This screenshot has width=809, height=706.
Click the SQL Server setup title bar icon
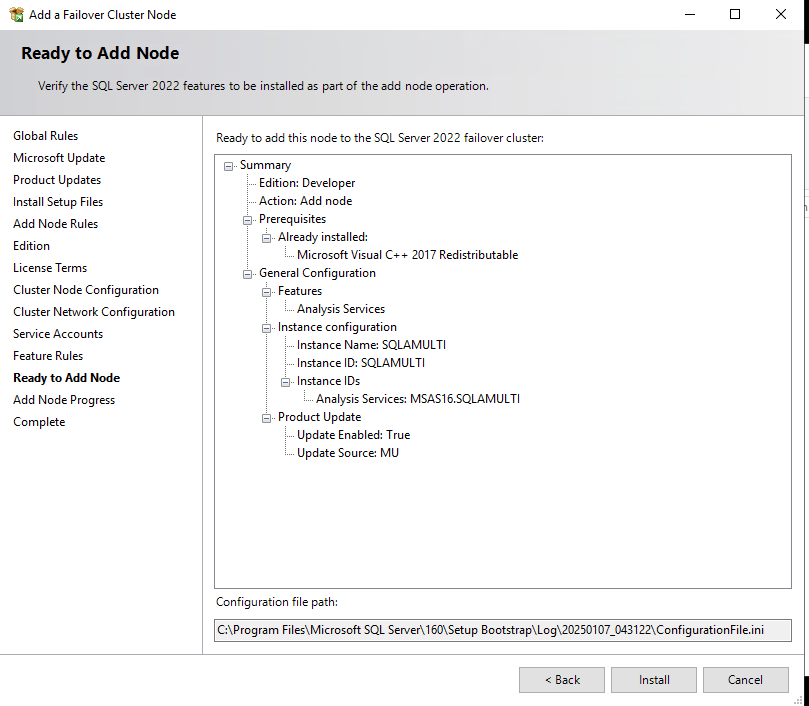(x=16, y=14)
